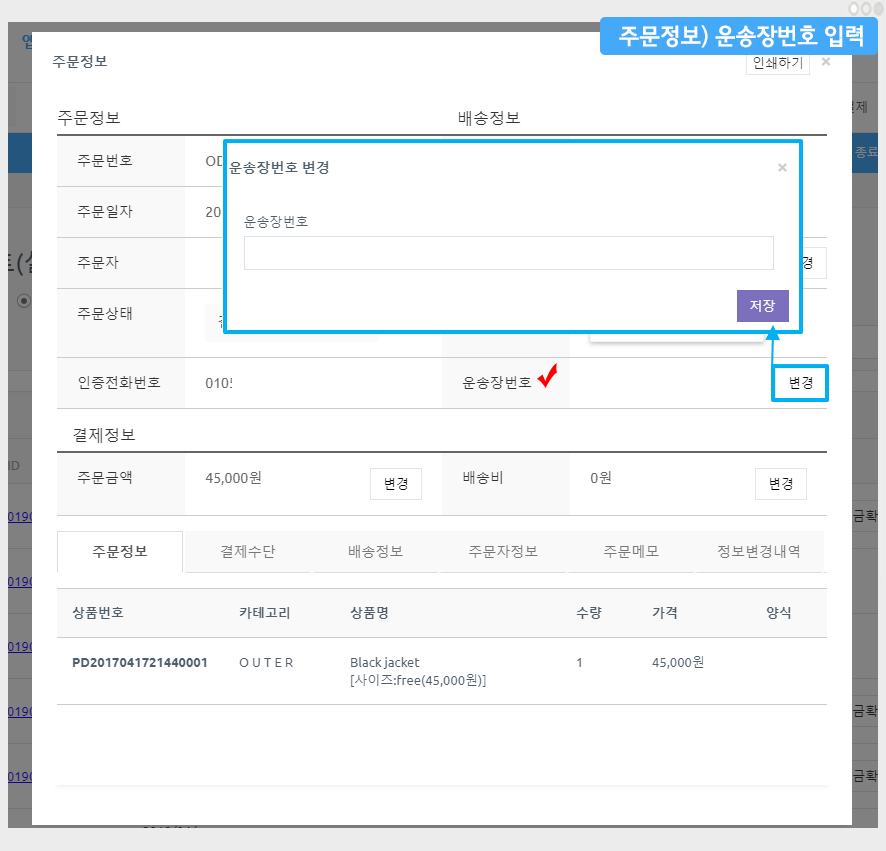Switch to the 결제수단 tab
The height and width of the screenshot is (851, 886).
248,551
